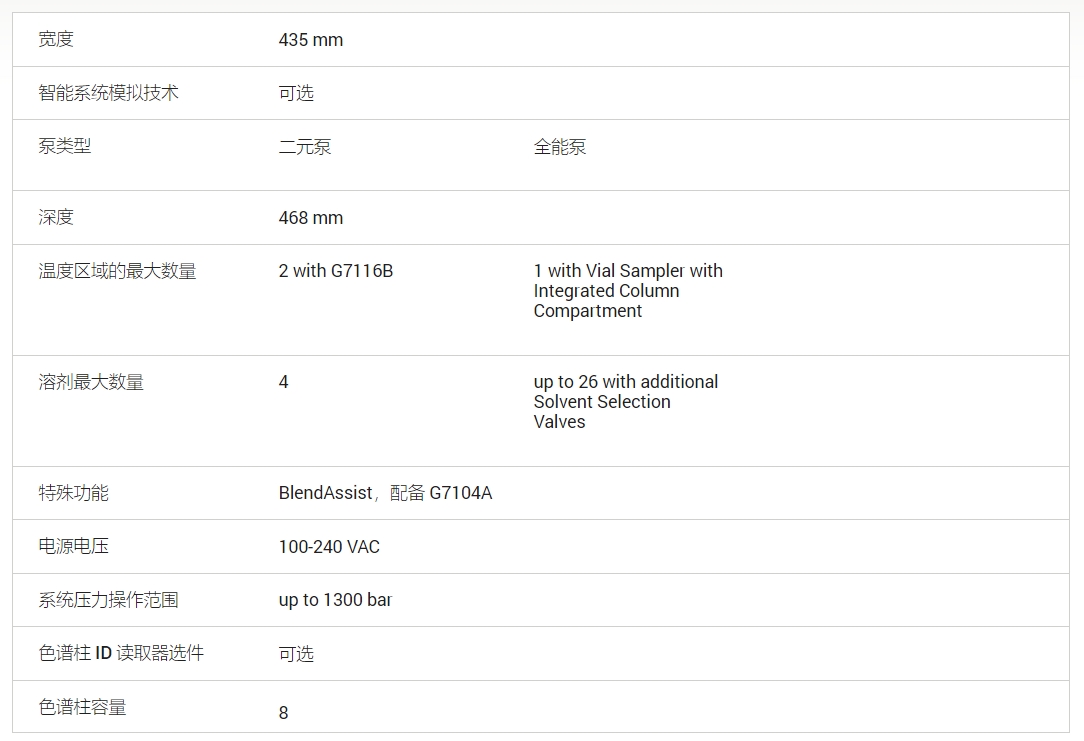
Task: Click the 色谱柱容量 row label
Action: [82, 707]
